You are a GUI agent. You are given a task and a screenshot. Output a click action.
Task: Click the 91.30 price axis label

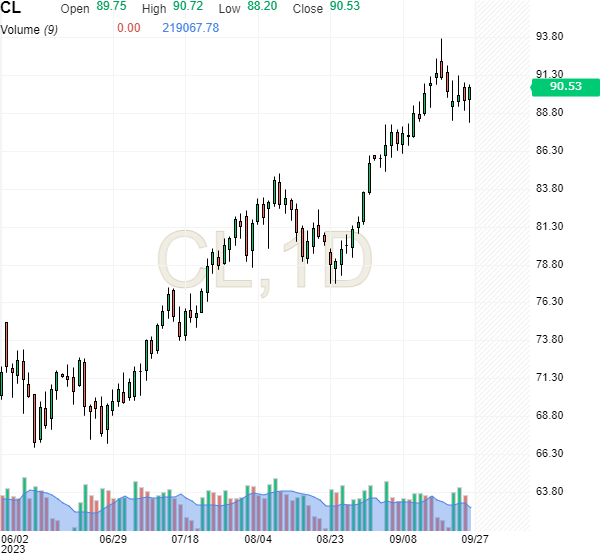pyautogui.click(x=549, y=74)
